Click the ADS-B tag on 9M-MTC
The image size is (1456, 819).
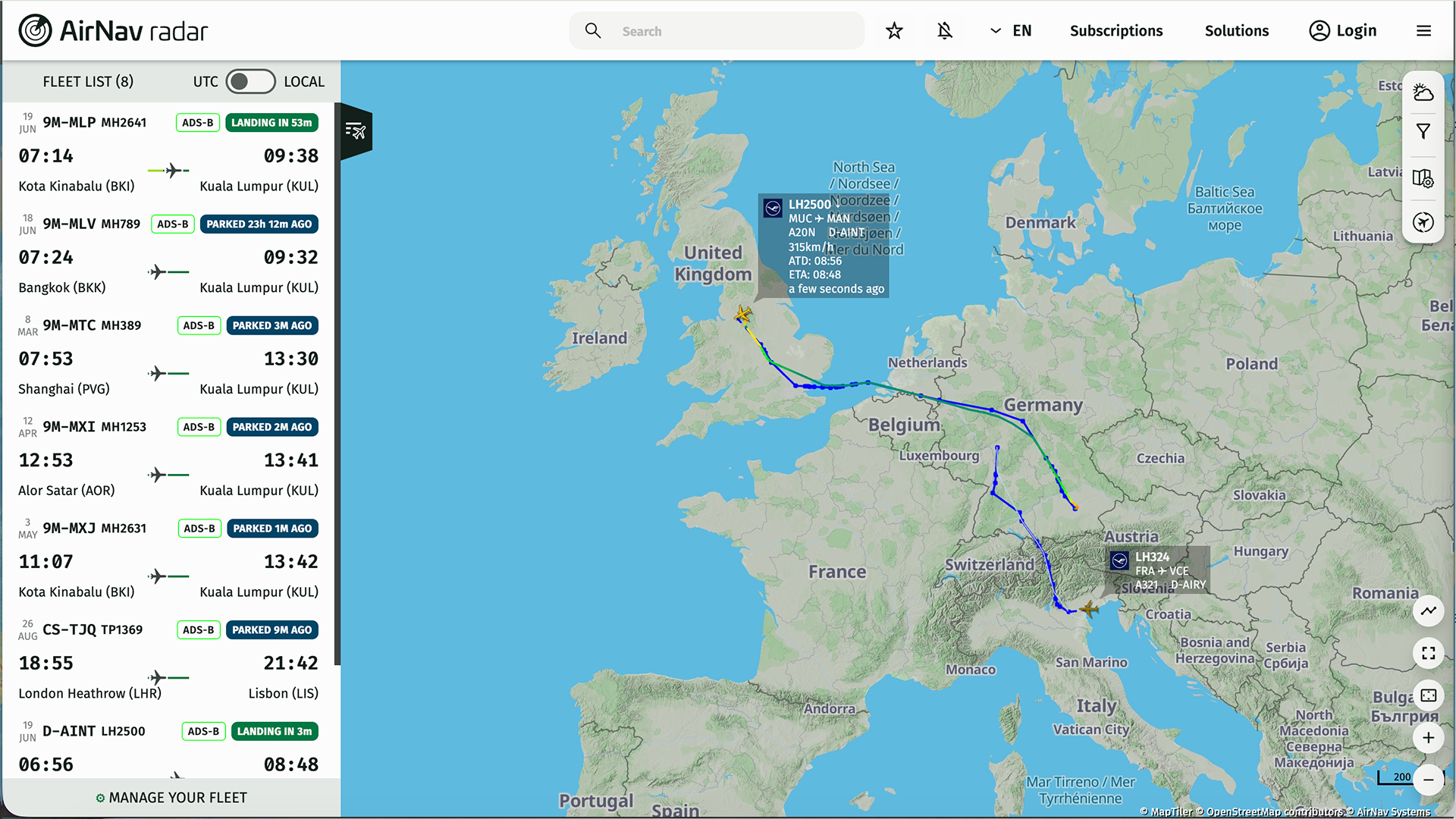(199, 326)
